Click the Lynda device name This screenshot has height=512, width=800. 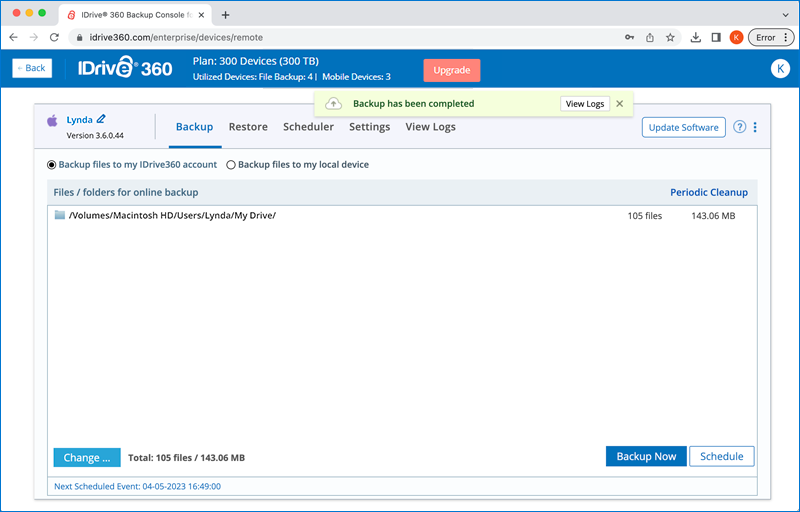(80, 120)
